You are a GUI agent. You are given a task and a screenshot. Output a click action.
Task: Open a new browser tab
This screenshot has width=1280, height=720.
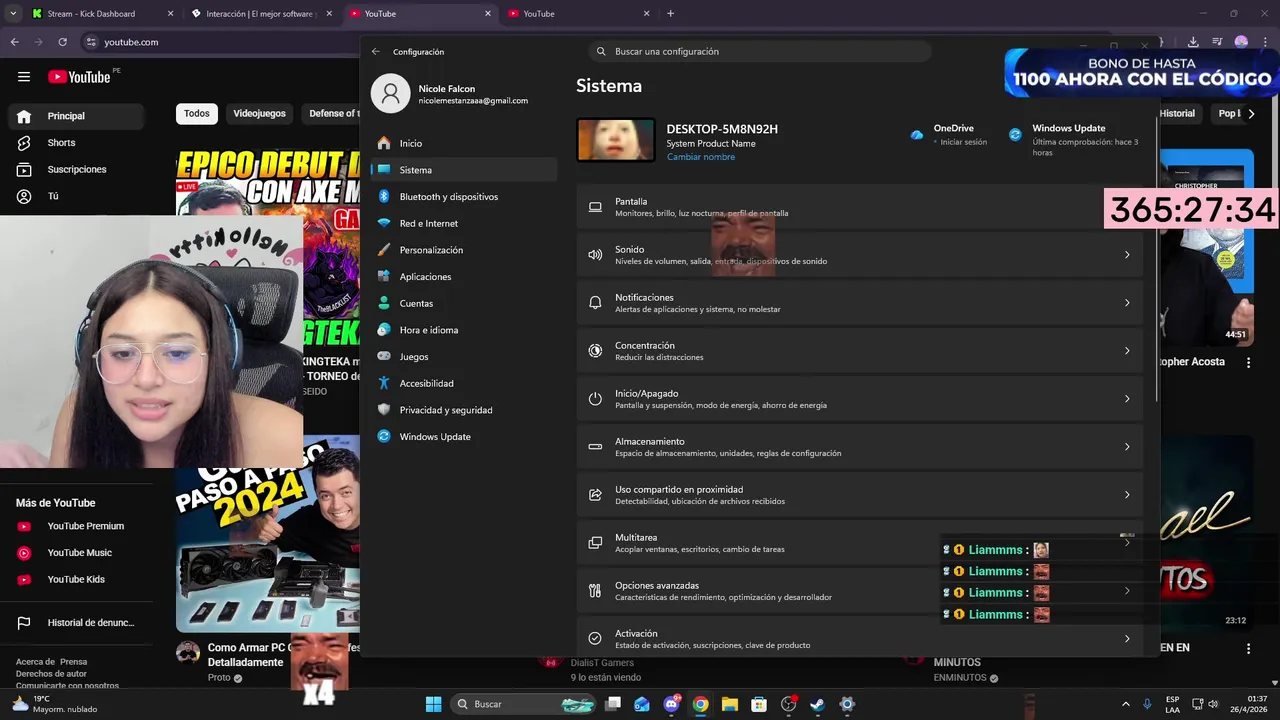pyautogui.click(x=670, y=14)
